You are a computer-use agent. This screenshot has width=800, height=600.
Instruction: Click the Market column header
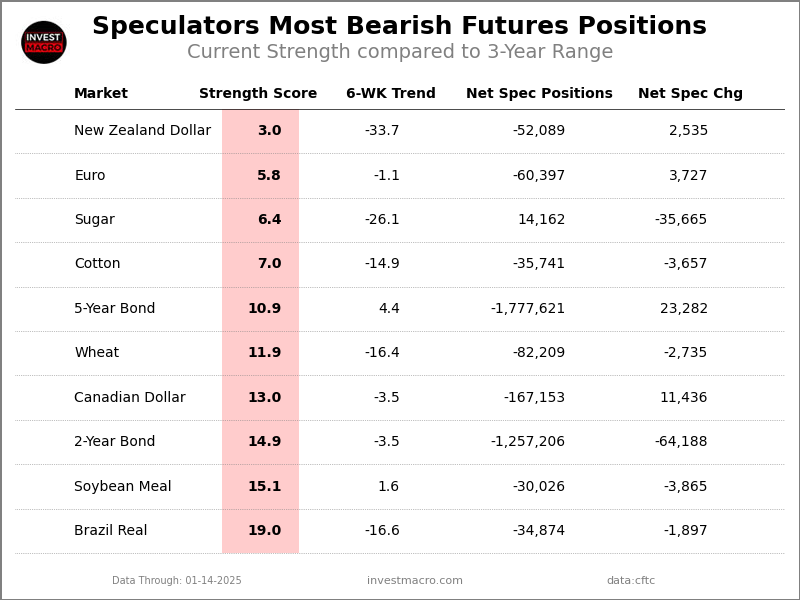(101, 94)
